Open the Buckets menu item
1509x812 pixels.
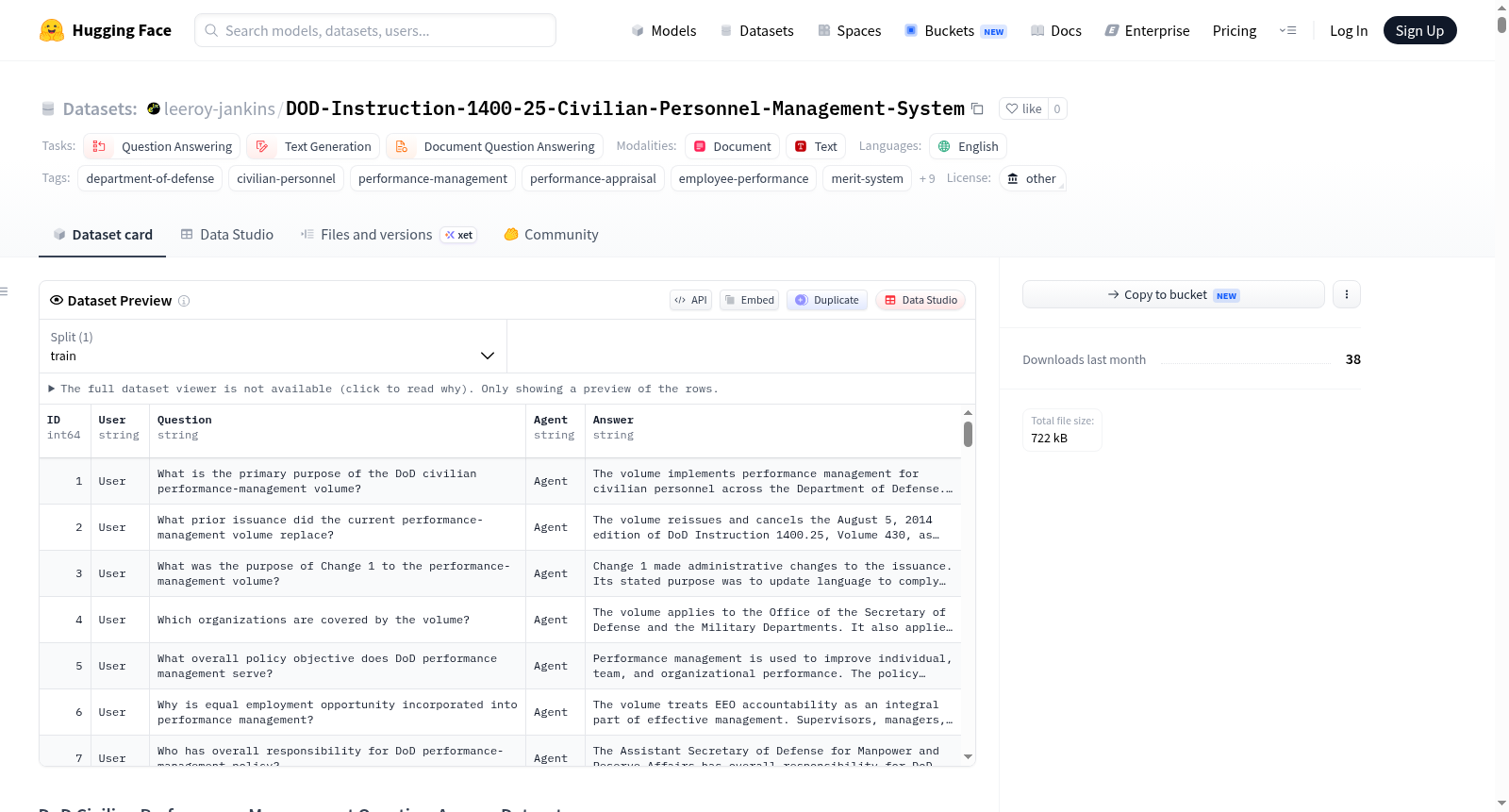tap(954, 30)
